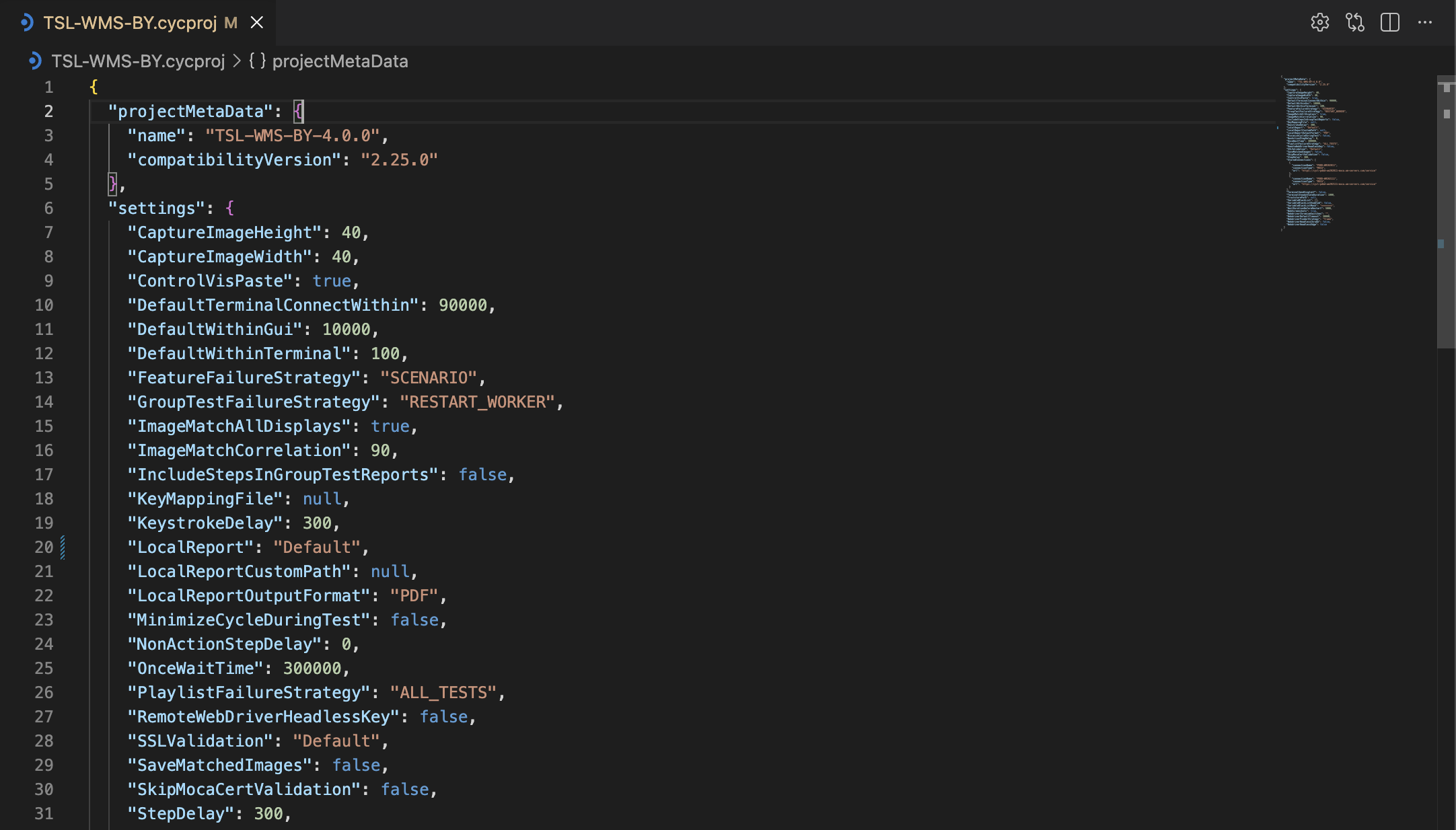Image resolution: width=1456 pixels, height=830 pixels.
Task: Open the More Actions ellipsis menu
Action: pos(1425,22)
